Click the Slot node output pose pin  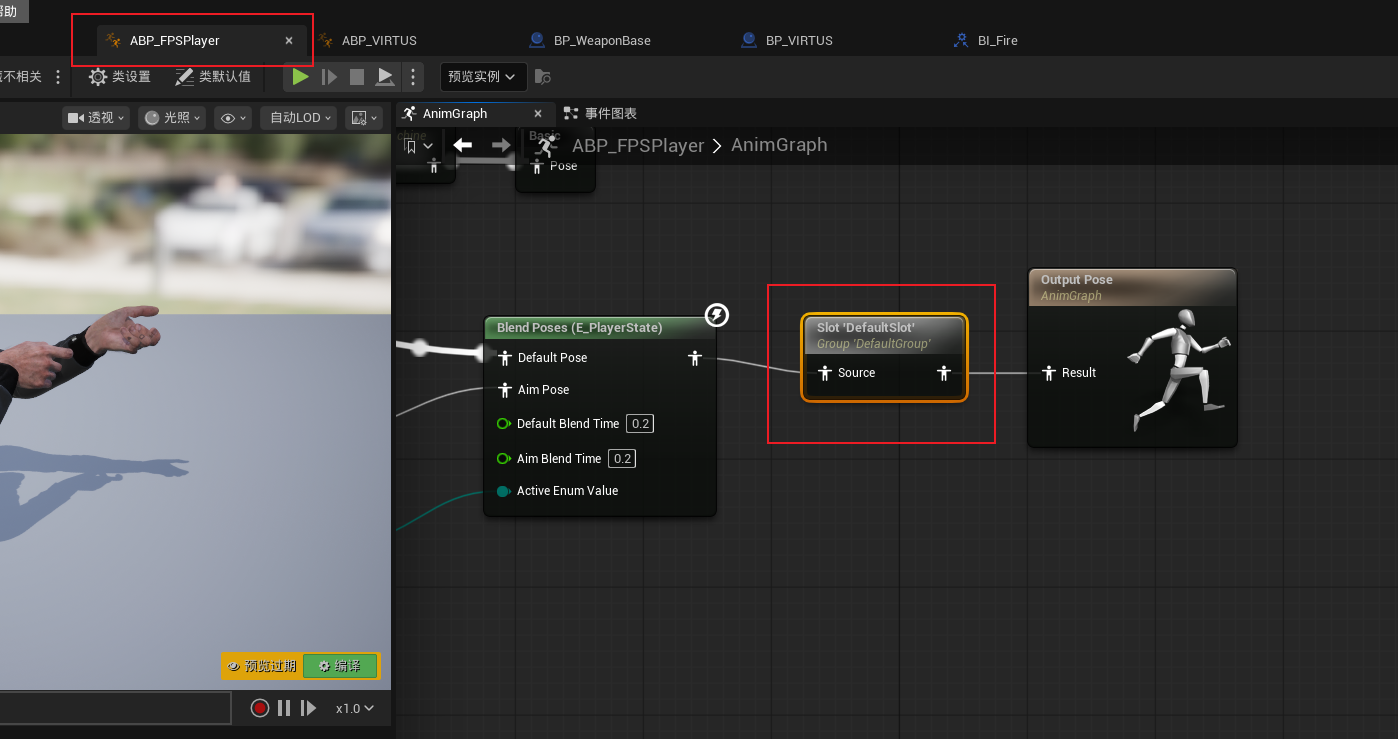pos(943,373)
